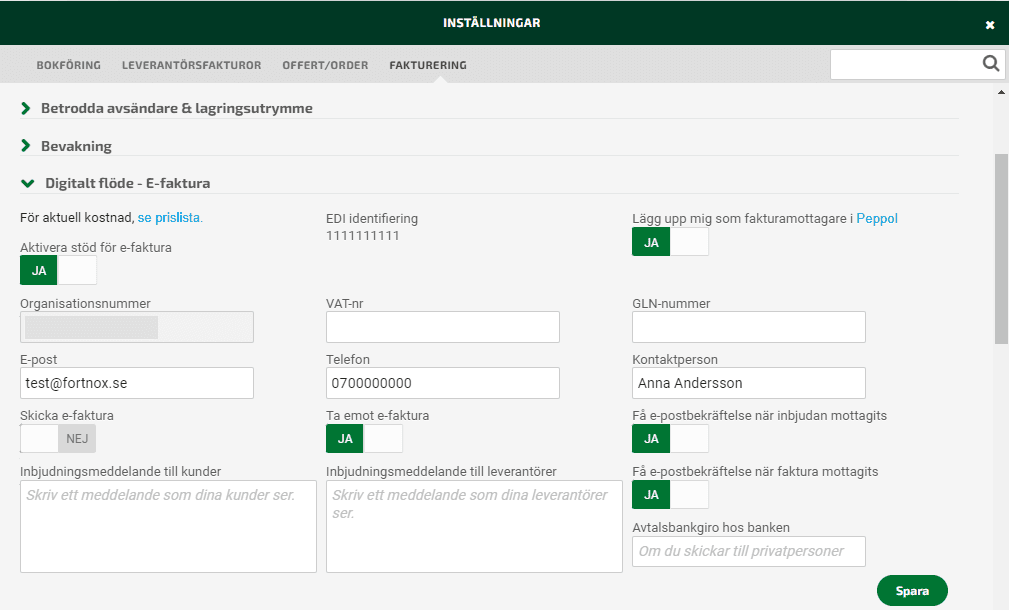Viewport: 1009px width, 610px height.
Task: Click the Telefon field
Action: coord(443,383)
